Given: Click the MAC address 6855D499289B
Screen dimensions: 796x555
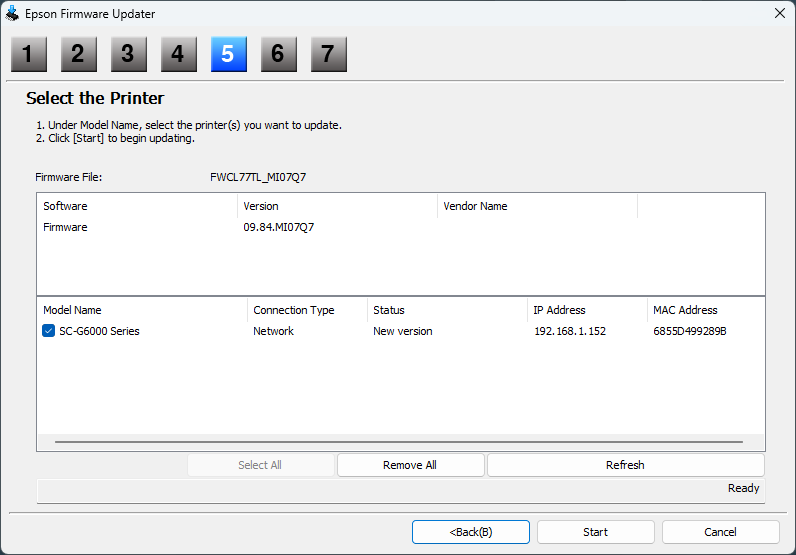Looking at the screenshot, I should click(x=689, y=331).
